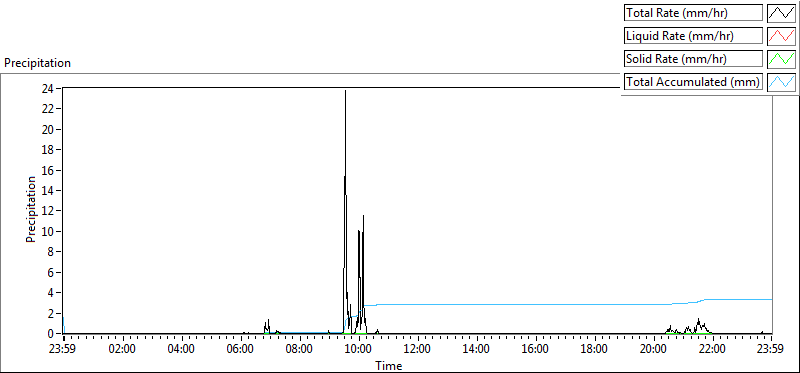800x373 pixels.
Task: Click the vertical Precipitation axis label
Action: tap(31, 209)
